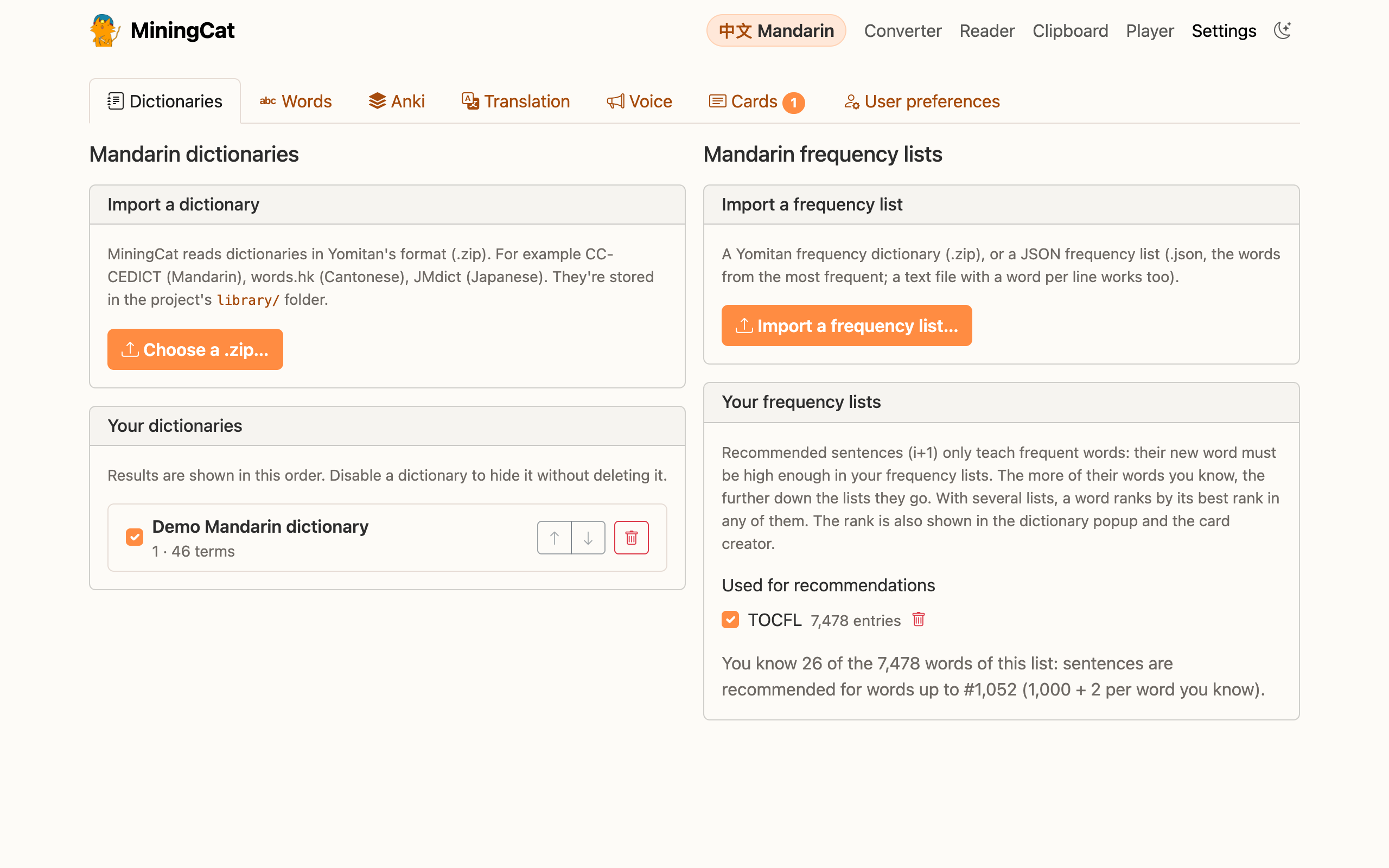This screenshot has width=1389, height=868.
Task: Open the Converter page
Action: (902, 30)
